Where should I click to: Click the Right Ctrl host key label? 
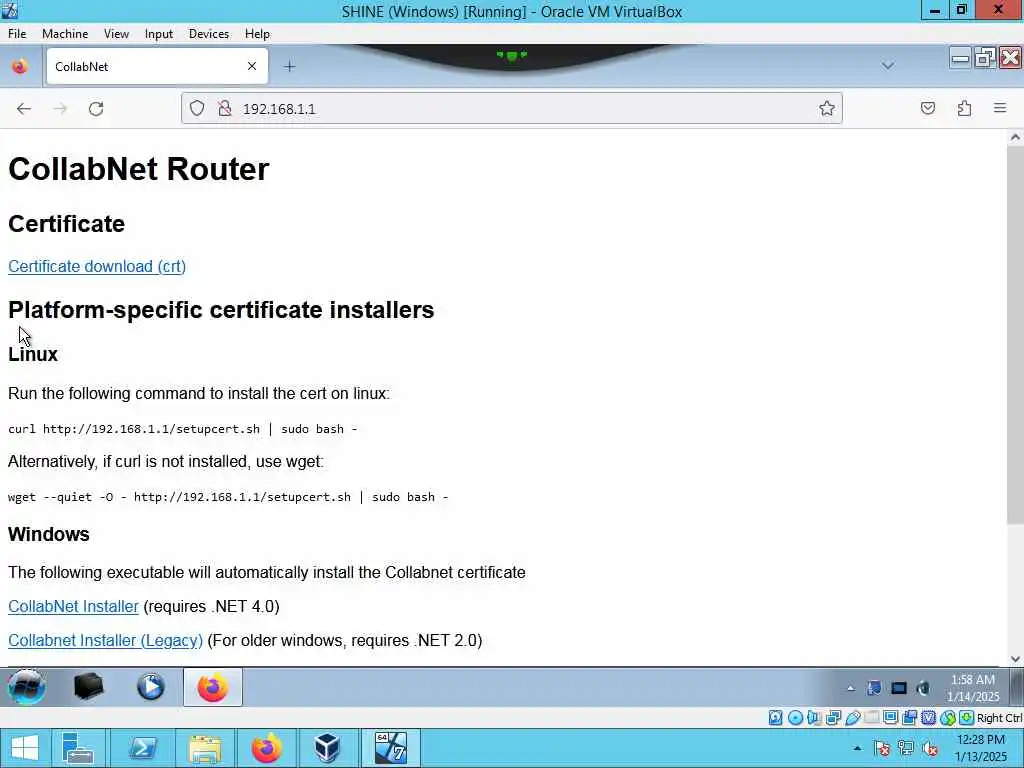[999, 718]
